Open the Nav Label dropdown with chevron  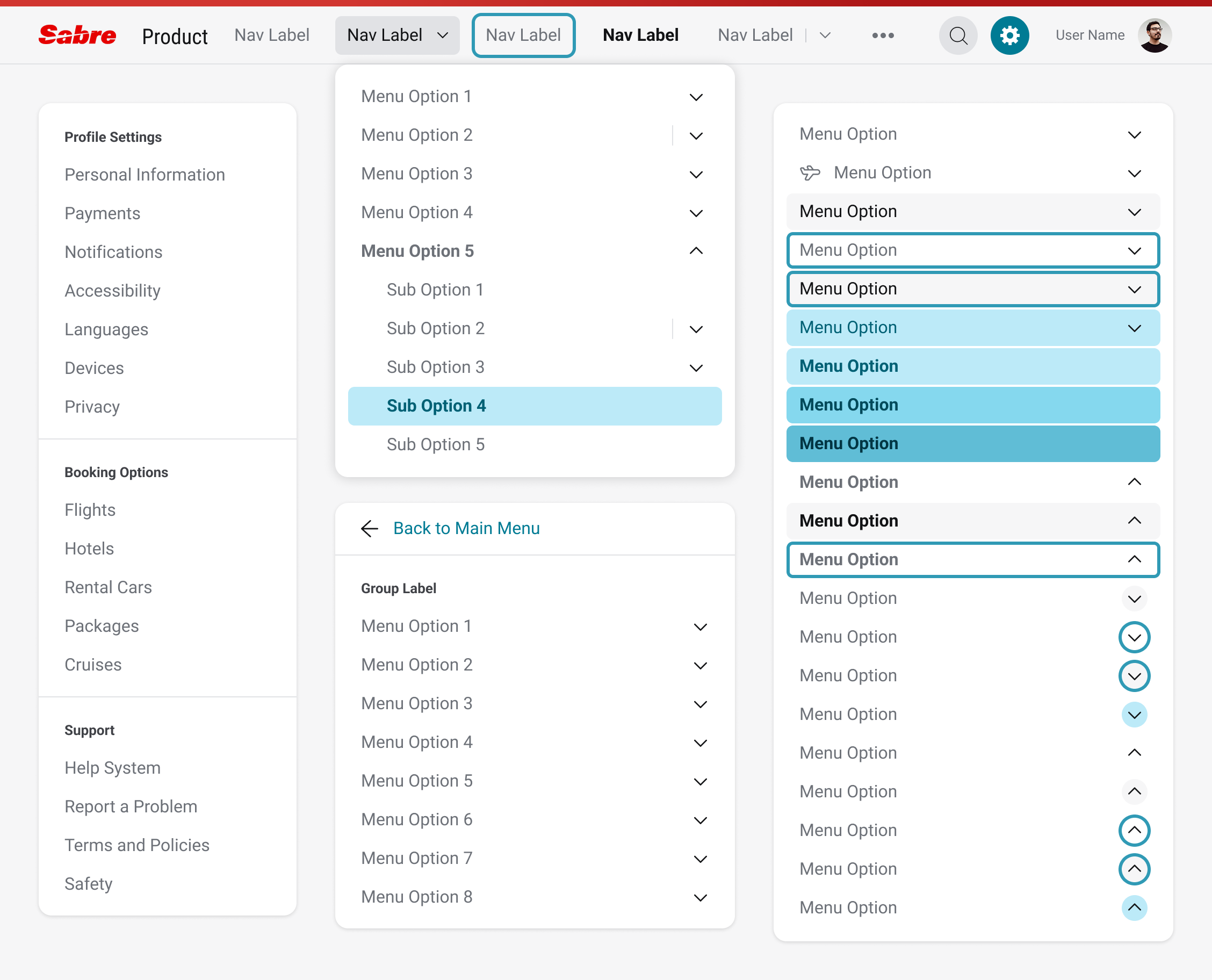[x=398, y=35]
